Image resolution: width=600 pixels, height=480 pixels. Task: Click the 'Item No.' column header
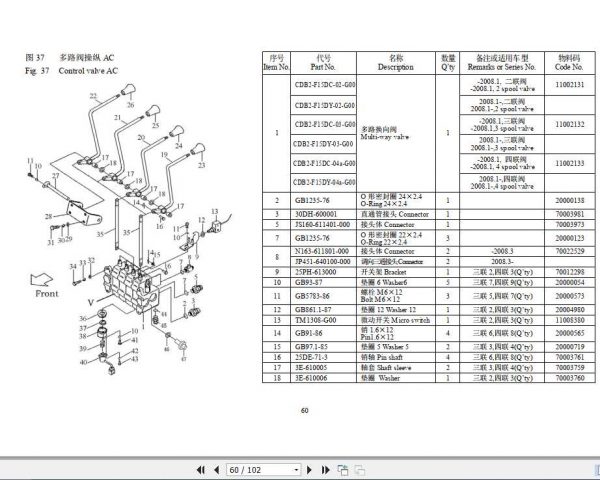(x=276, y=63)
